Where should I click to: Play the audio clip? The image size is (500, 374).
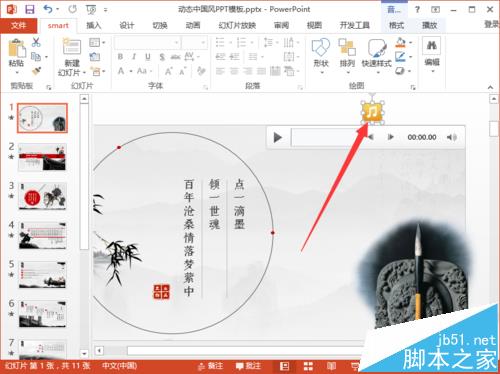point(277,137)
